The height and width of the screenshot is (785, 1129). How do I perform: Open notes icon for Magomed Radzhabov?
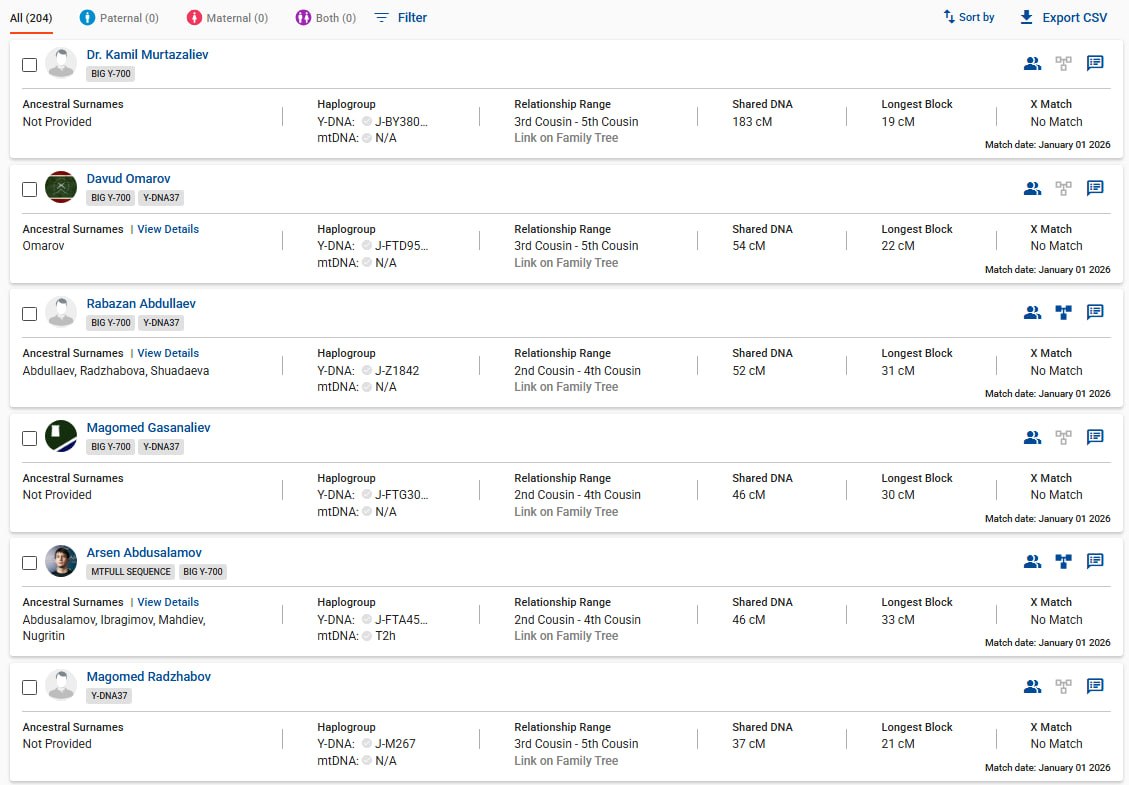click(x=1095, y=686)
